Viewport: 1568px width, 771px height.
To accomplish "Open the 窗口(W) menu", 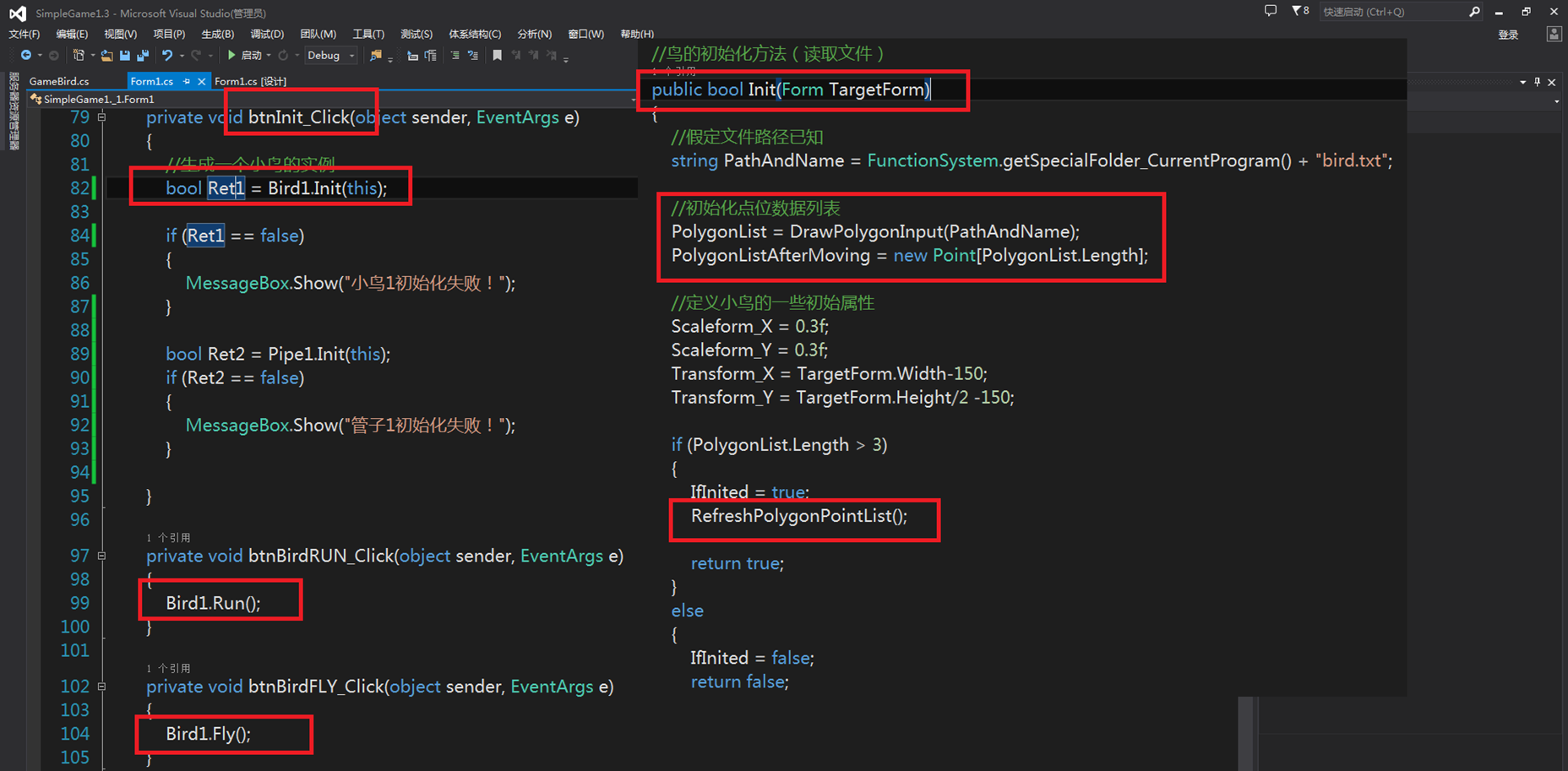I will (585, 34).
